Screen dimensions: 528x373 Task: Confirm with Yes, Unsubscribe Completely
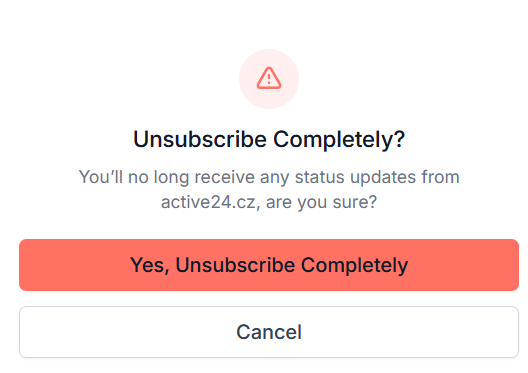tap(269, 265)
